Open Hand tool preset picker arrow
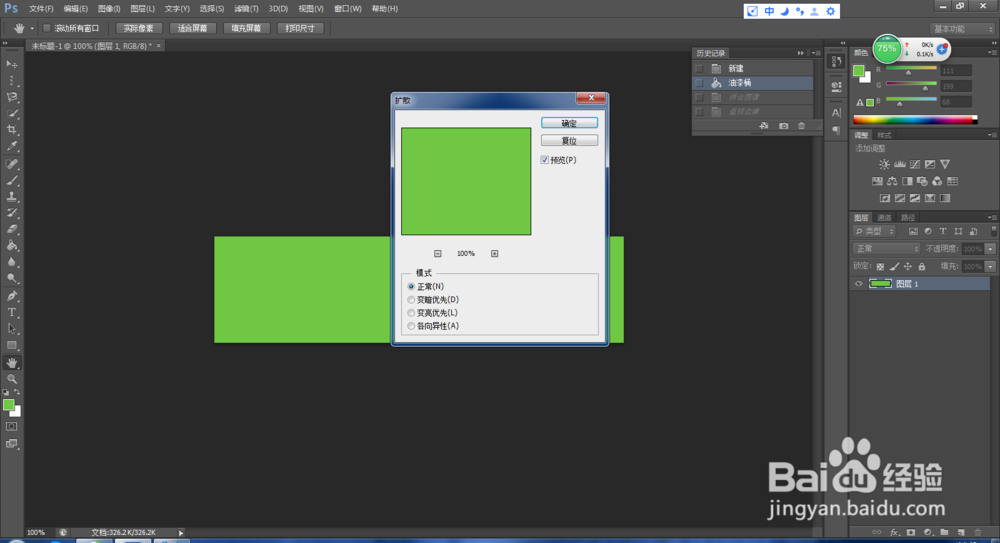 (32, 28)
